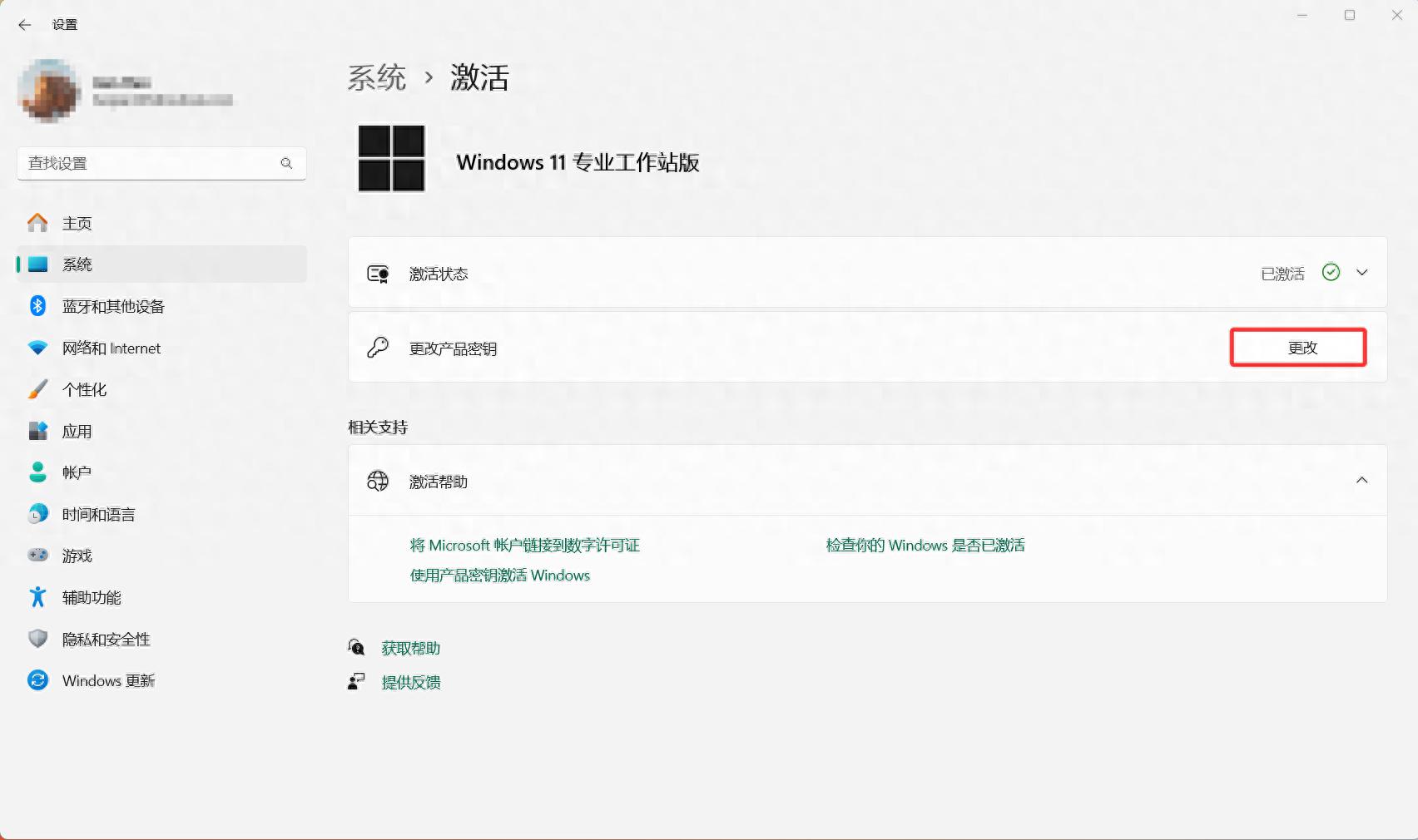Open 蓝牙和其他设备 settings
The width and height of the screenshot is (1418, 840).
(x=161, y=306)
